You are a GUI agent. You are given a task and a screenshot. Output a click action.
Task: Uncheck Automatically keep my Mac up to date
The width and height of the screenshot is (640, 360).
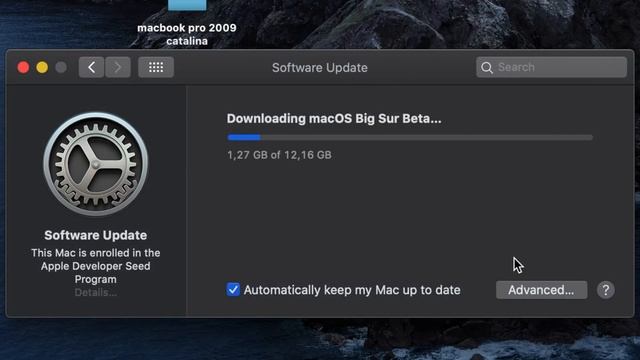click(233, 289)
